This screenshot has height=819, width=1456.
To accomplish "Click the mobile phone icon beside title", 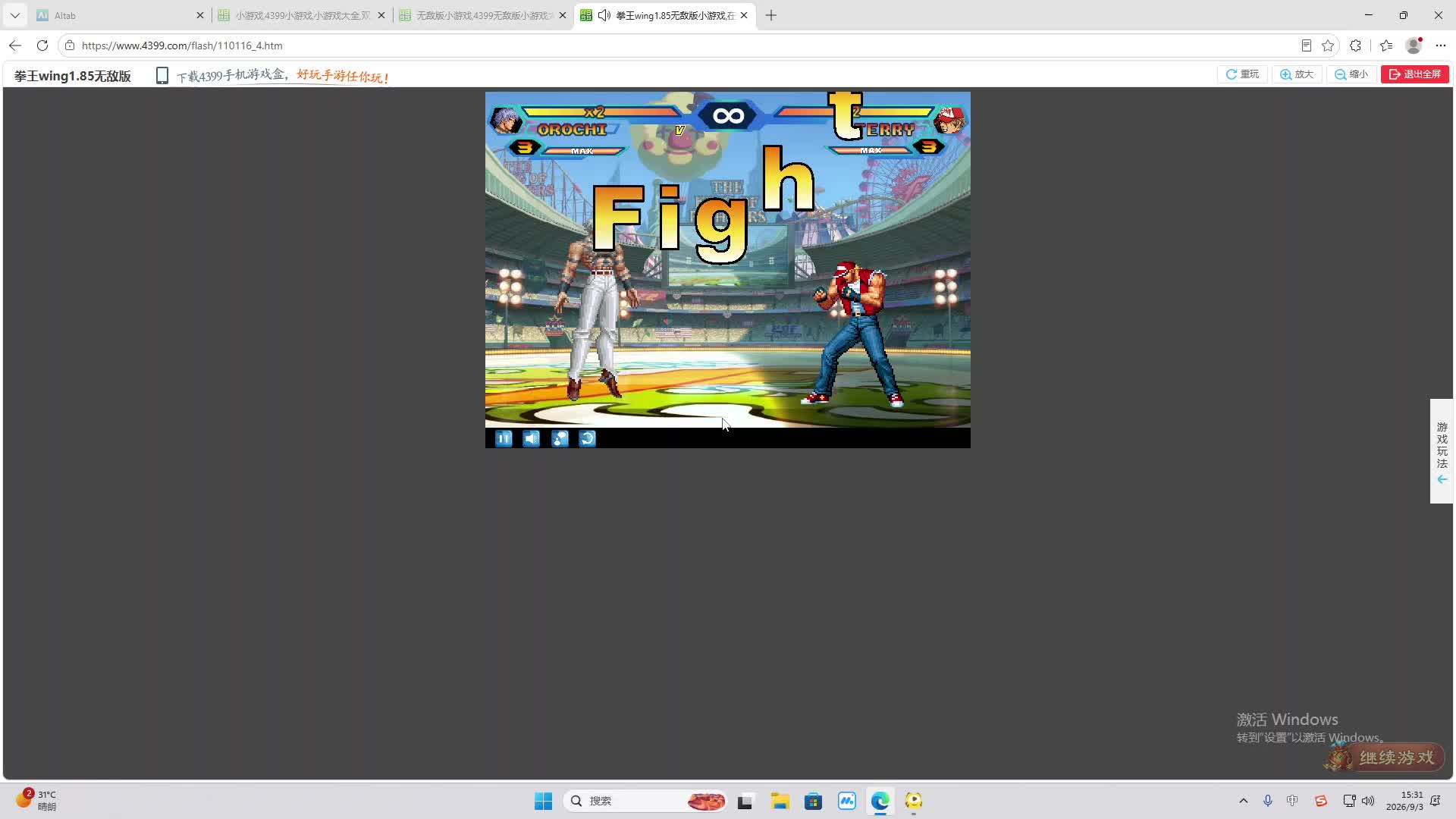I will coord(162,76).
